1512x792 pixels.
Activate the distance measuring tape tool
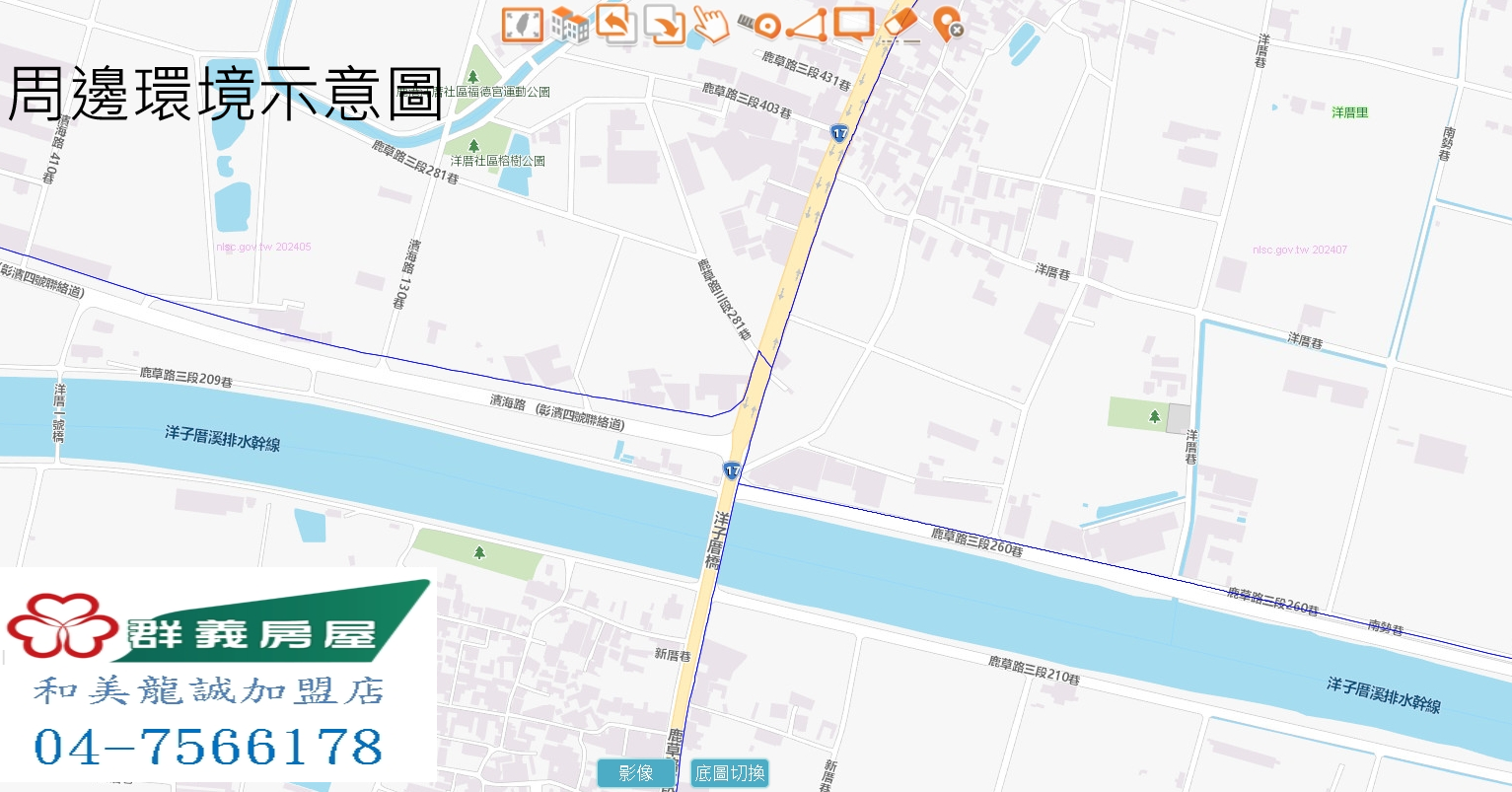tap(759, 25)
